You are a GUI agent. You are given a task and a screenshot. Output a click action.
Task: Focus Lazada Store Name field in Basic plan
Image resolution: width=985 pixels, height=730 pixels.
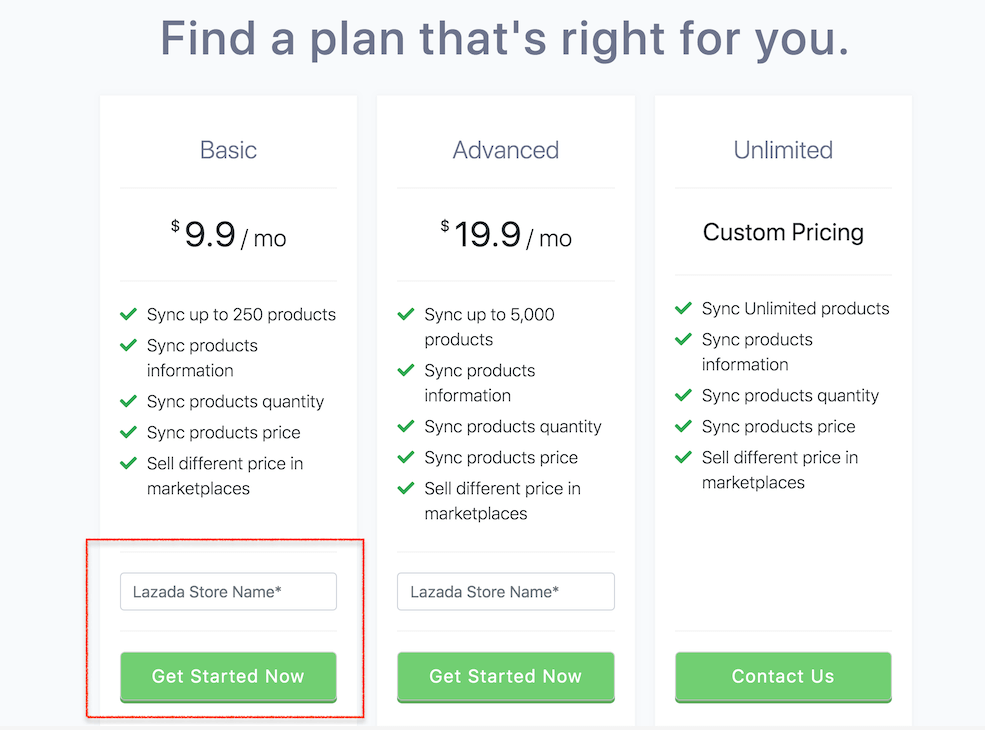tap(228, 591)
